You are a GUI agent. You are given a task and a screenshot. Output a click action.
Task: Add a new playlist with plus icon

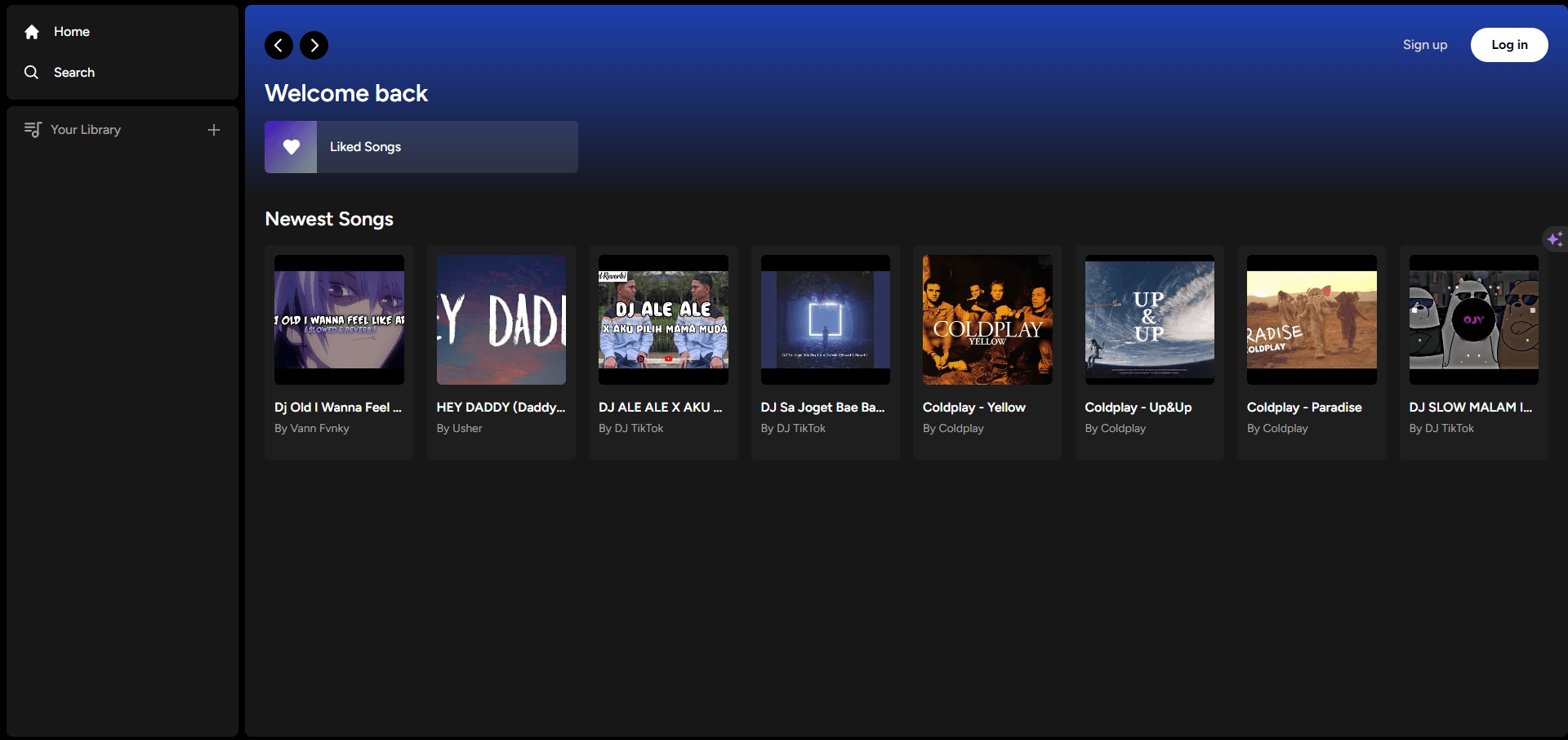tap(214, 130)
